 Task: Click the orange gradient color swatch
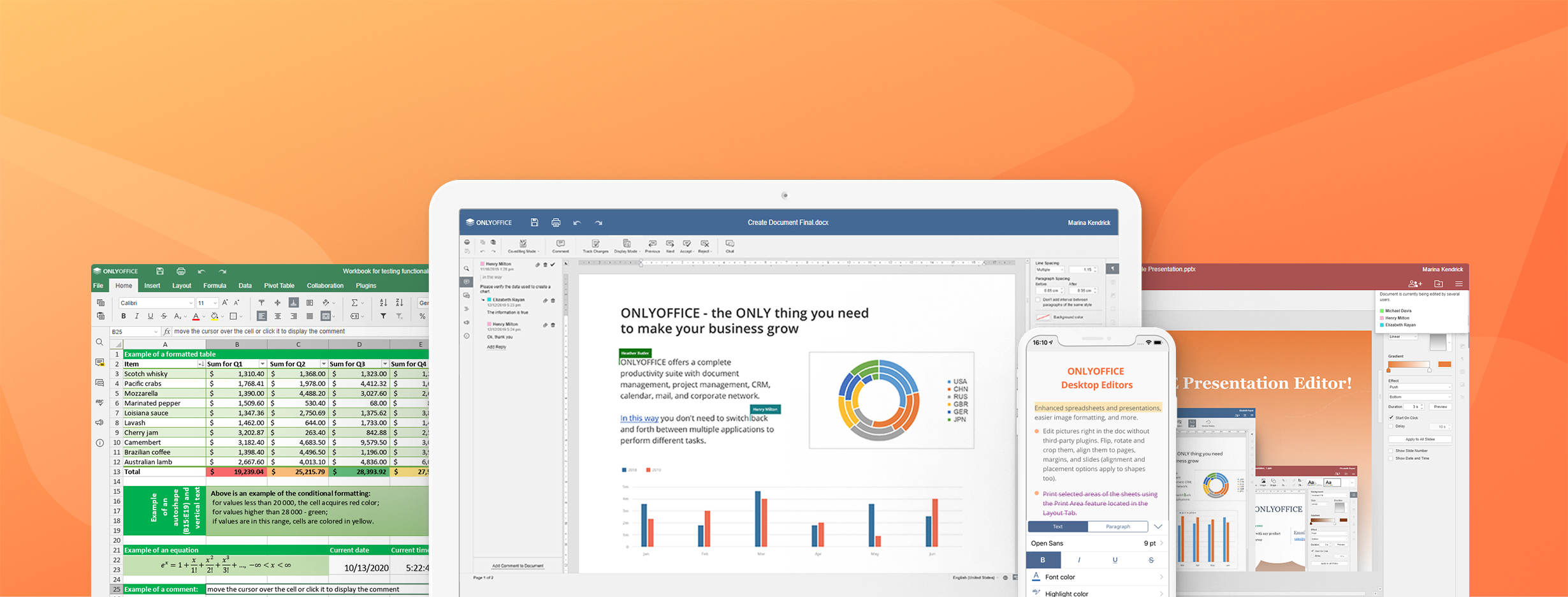coord(1445,364)
